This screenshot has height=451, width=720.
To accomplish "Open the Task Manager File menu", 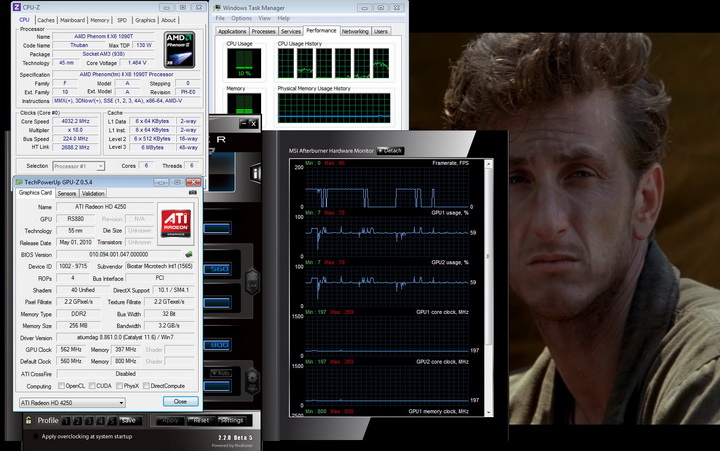I will pos(220,18).
